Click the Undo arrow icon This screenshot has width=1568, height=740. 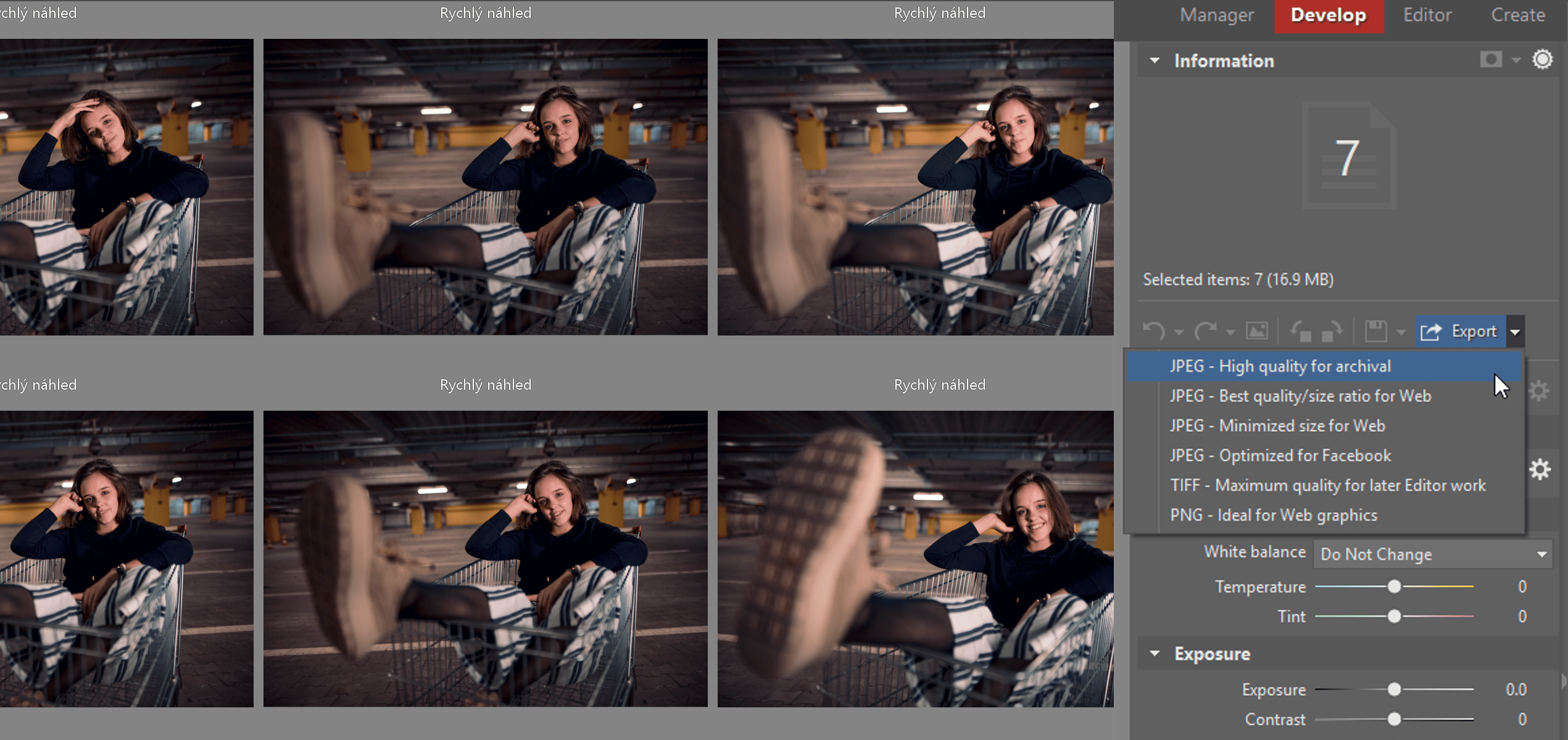point(1153,332)
